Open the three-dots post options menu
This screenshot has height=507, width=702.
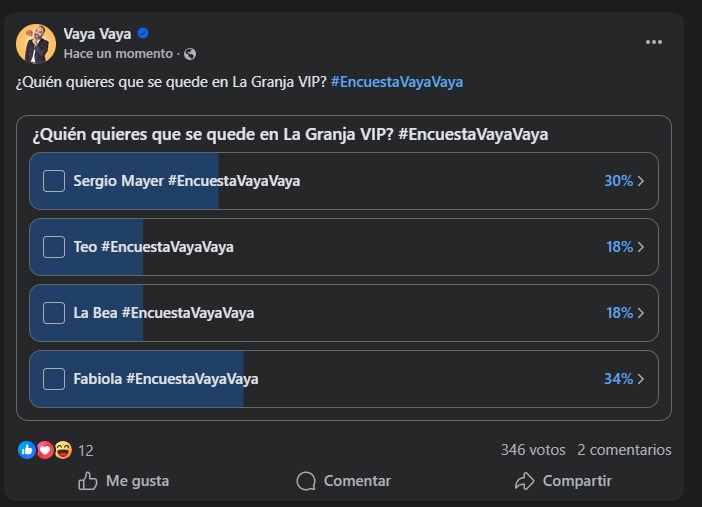coord(654,42)
